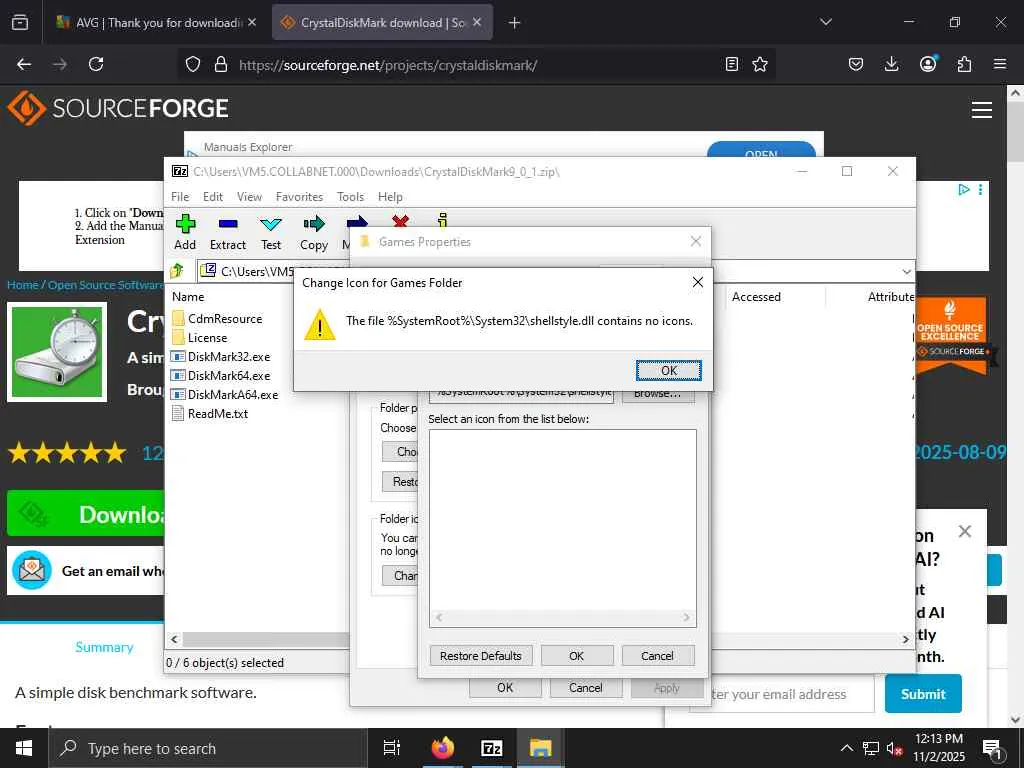Open the SourceForge hamburger menu

click(x=982, y=110)
